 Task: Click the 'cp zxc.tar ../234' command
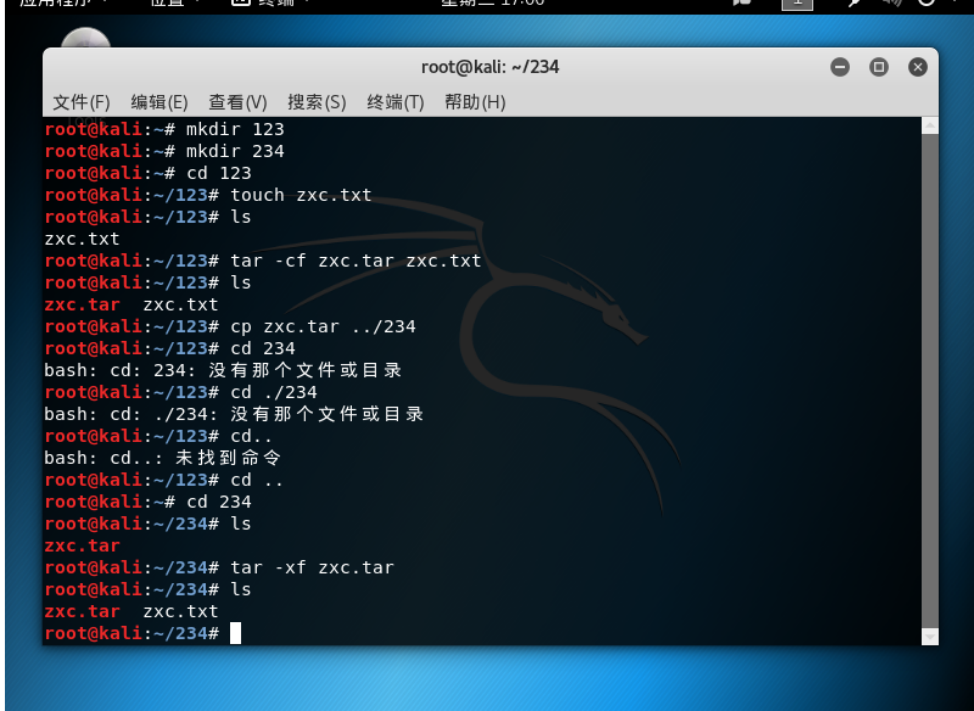pos(323,327)
